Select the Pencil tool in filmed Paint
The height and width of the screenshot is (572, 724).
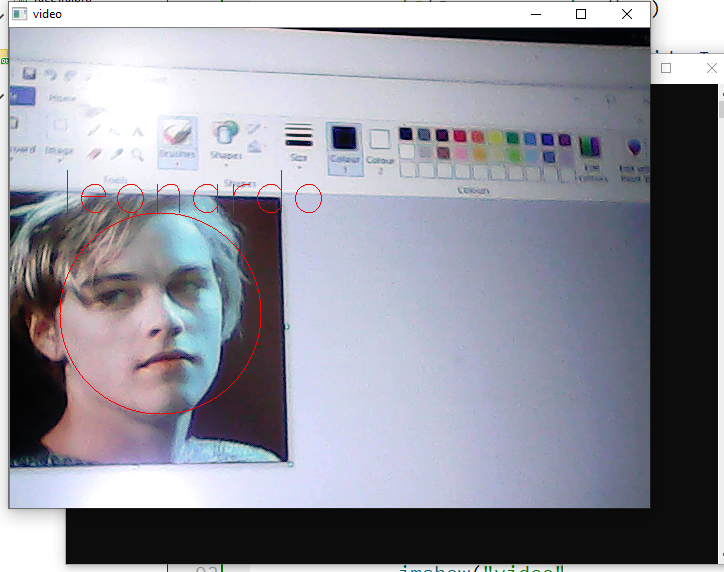coord(94,131)
